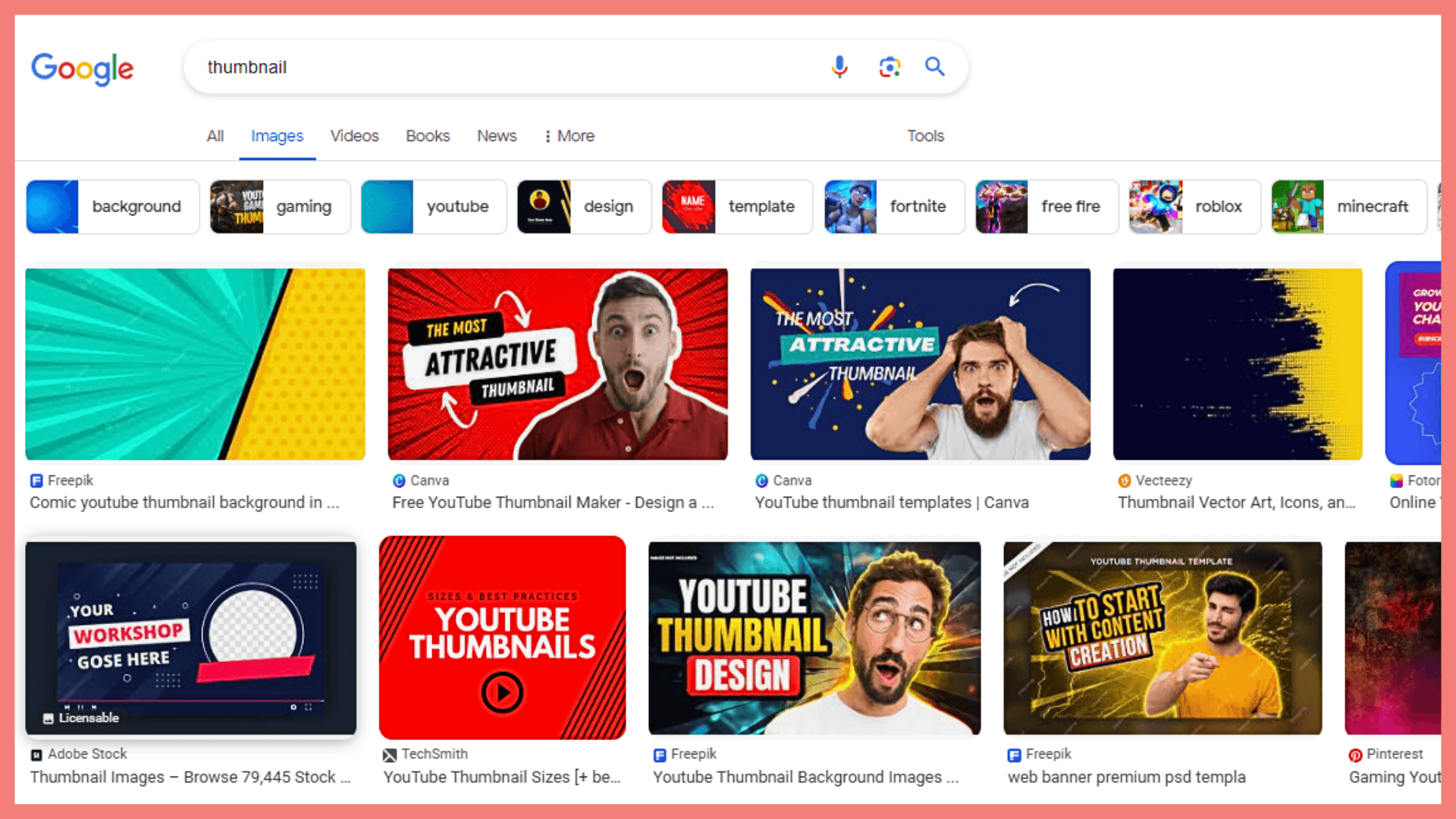1456x819 pixels.
Task: Select the fortnite filter chip
Action: click(x=894, y=206)
